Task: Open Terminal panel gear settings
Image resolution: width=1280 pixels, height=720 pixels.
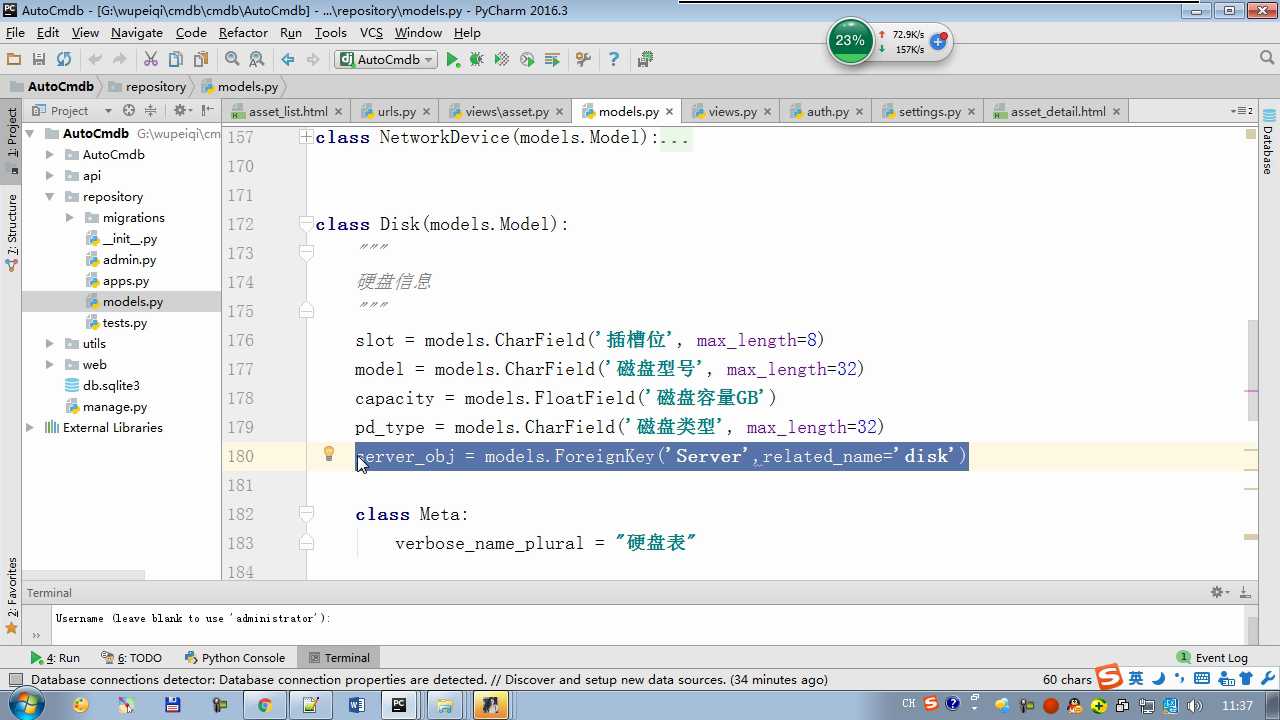Action: (x=1219, y=593)
